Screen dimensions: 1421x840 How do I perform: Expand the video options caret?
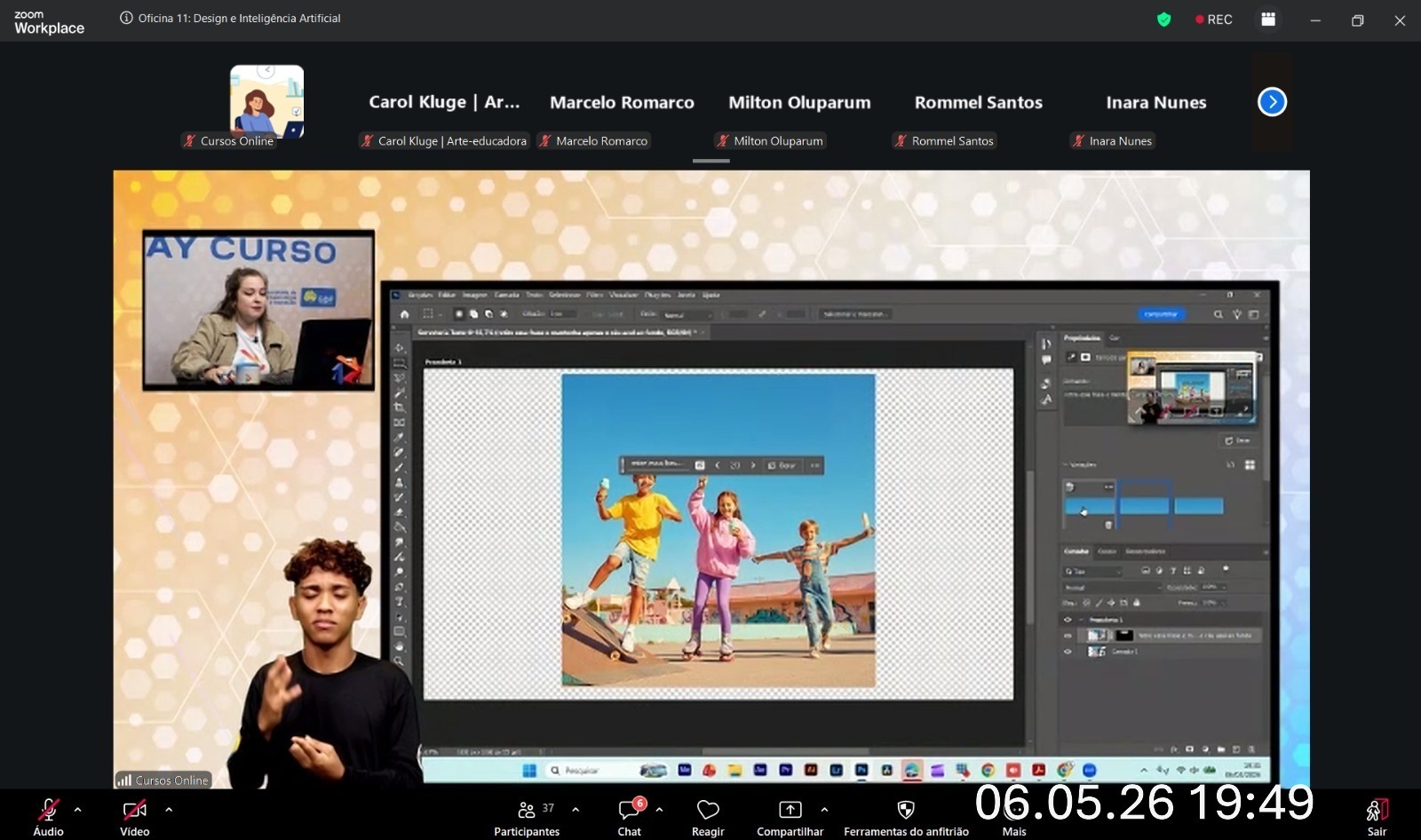169,810
